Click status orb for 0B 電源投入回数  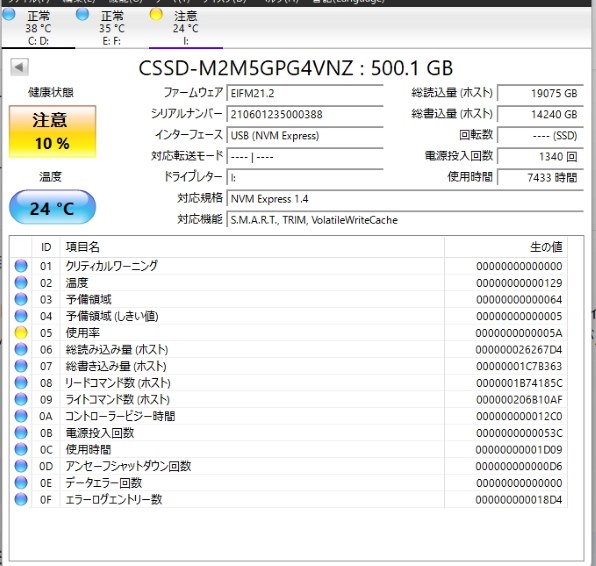(21, 433)
